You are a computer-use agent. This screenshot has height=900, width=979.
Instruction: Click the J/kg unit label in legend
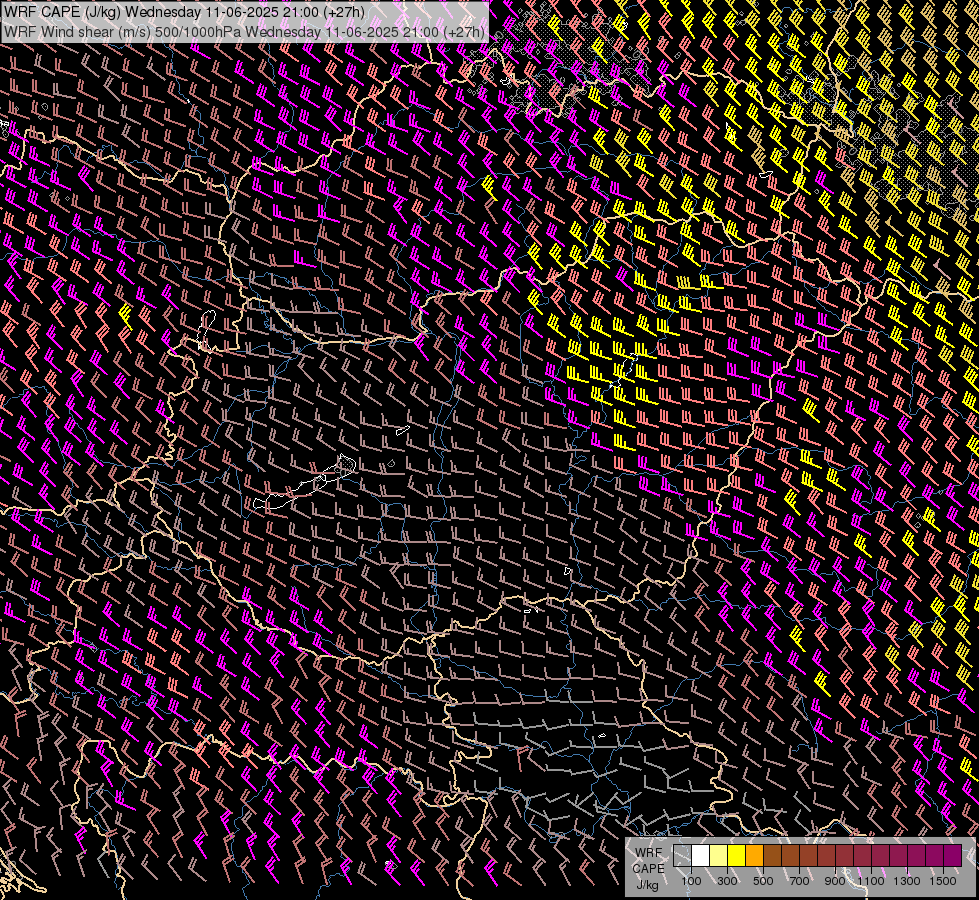tap(648, 885)
